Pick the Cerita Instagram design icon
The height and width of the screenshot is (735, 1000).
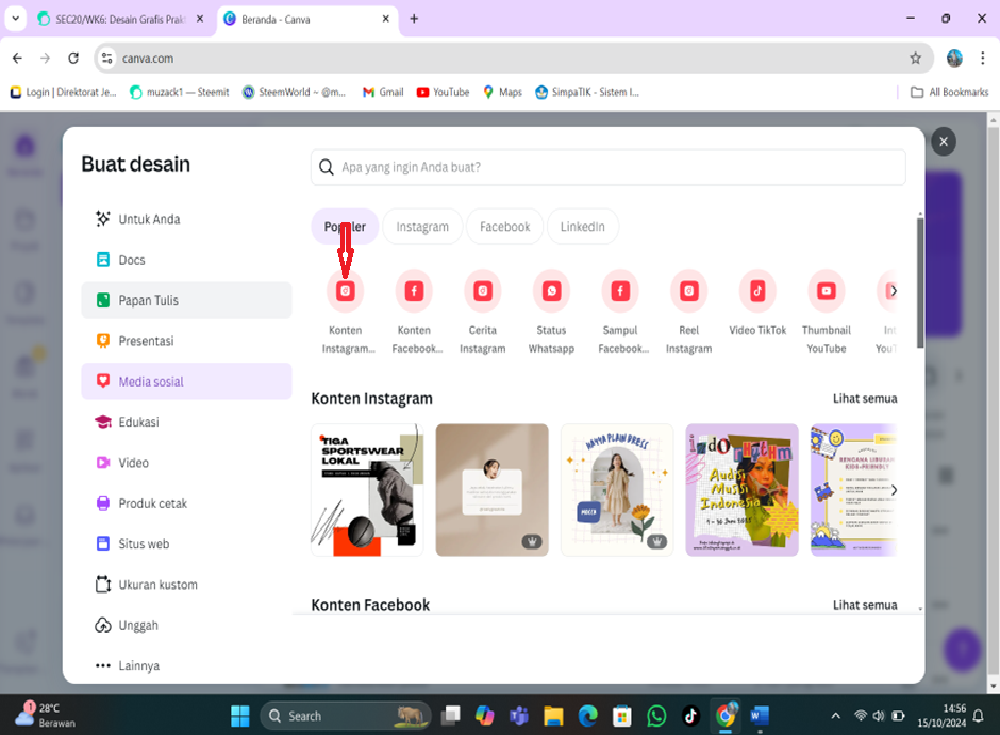point(483,291)
